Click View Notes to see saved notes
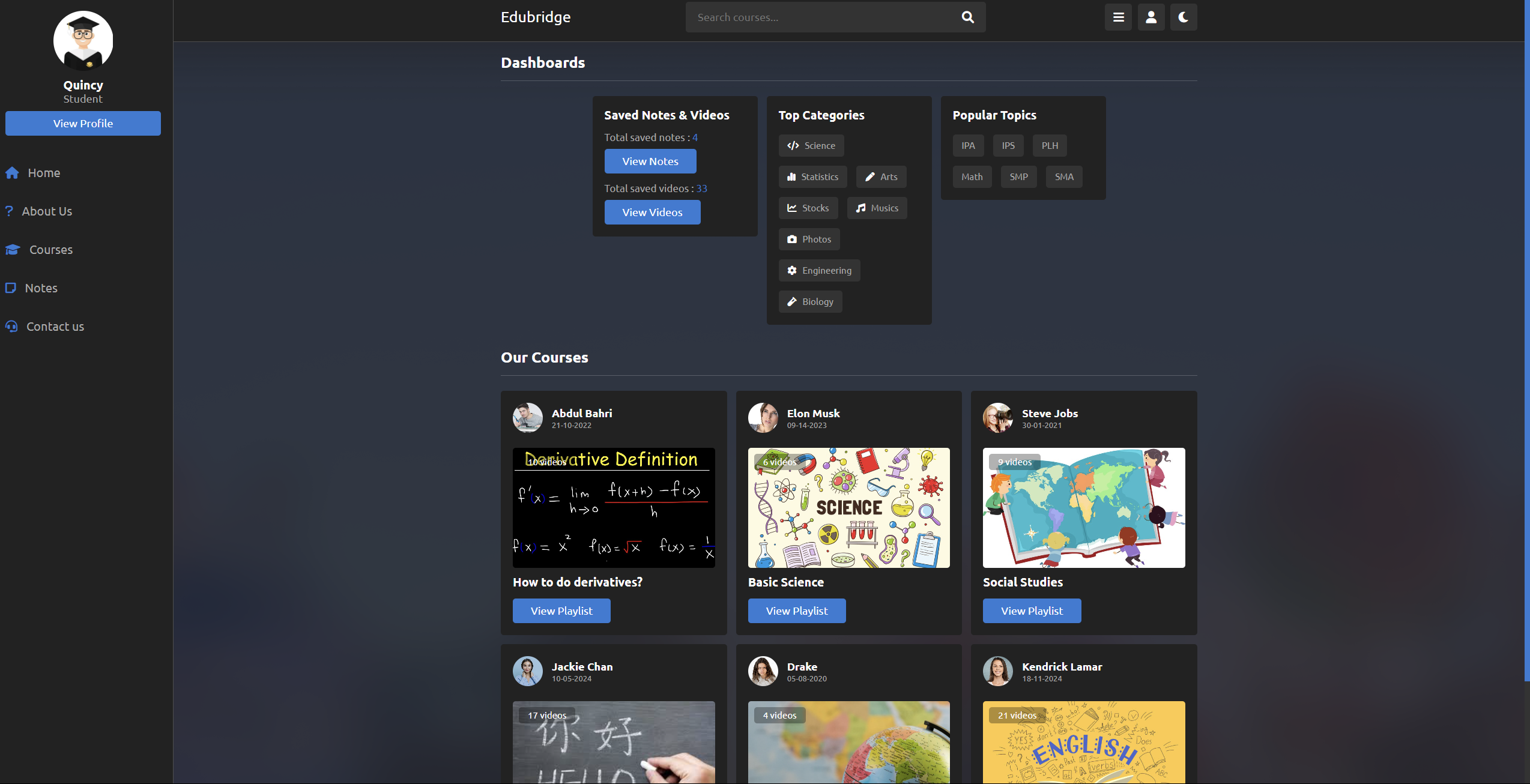1530x784 pixels. tap(650, 161)
